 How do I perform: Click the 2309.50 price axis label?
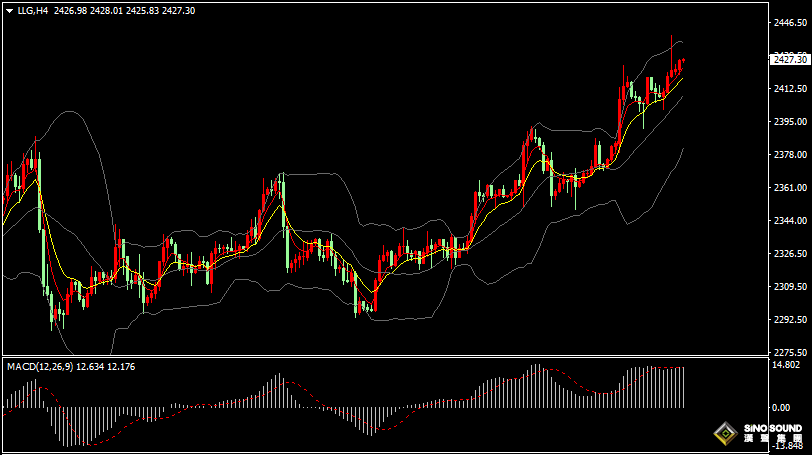(789, 287)
